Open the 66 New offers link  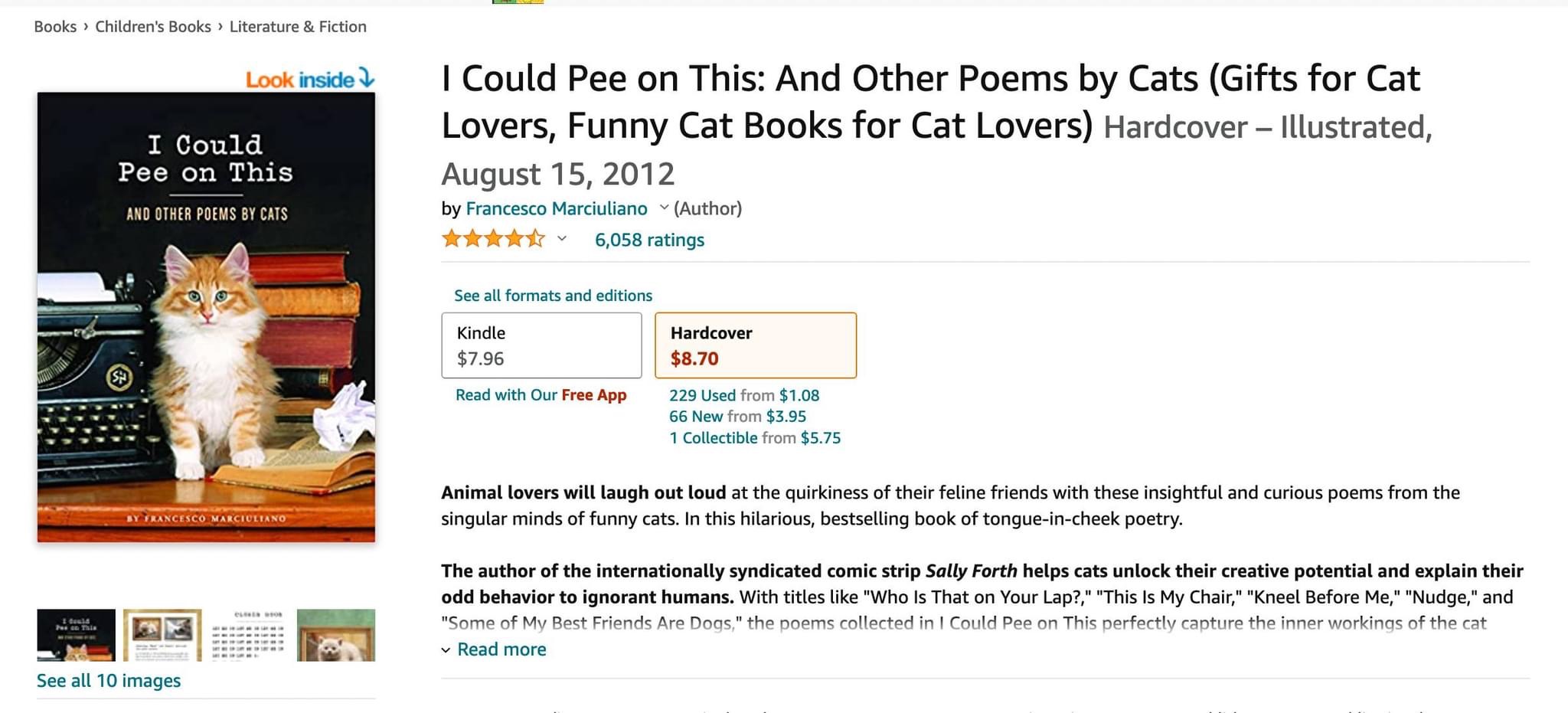tap(696, 417)
